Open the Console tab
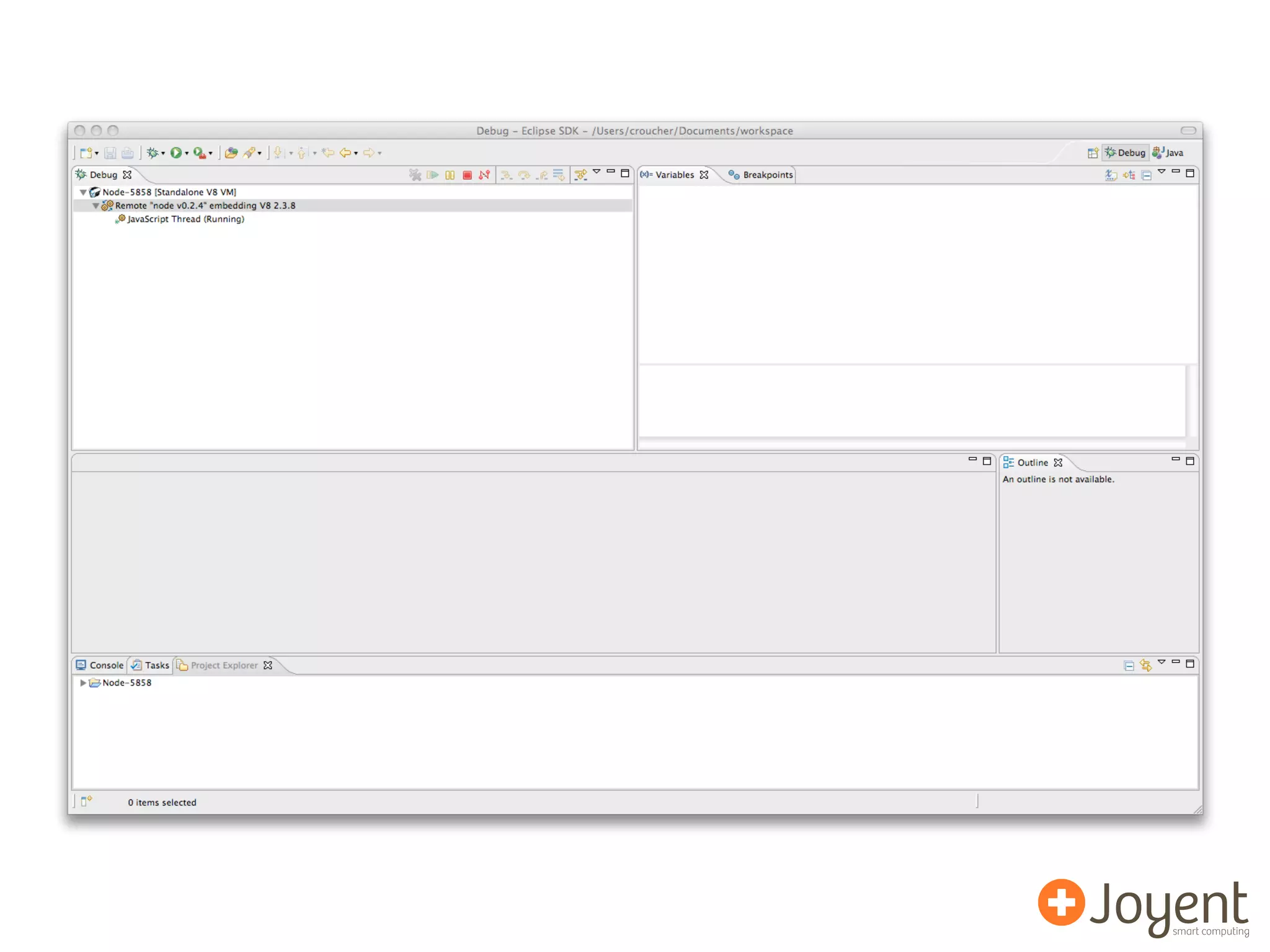The image size is (1270, 952). (x=100, y=666)
